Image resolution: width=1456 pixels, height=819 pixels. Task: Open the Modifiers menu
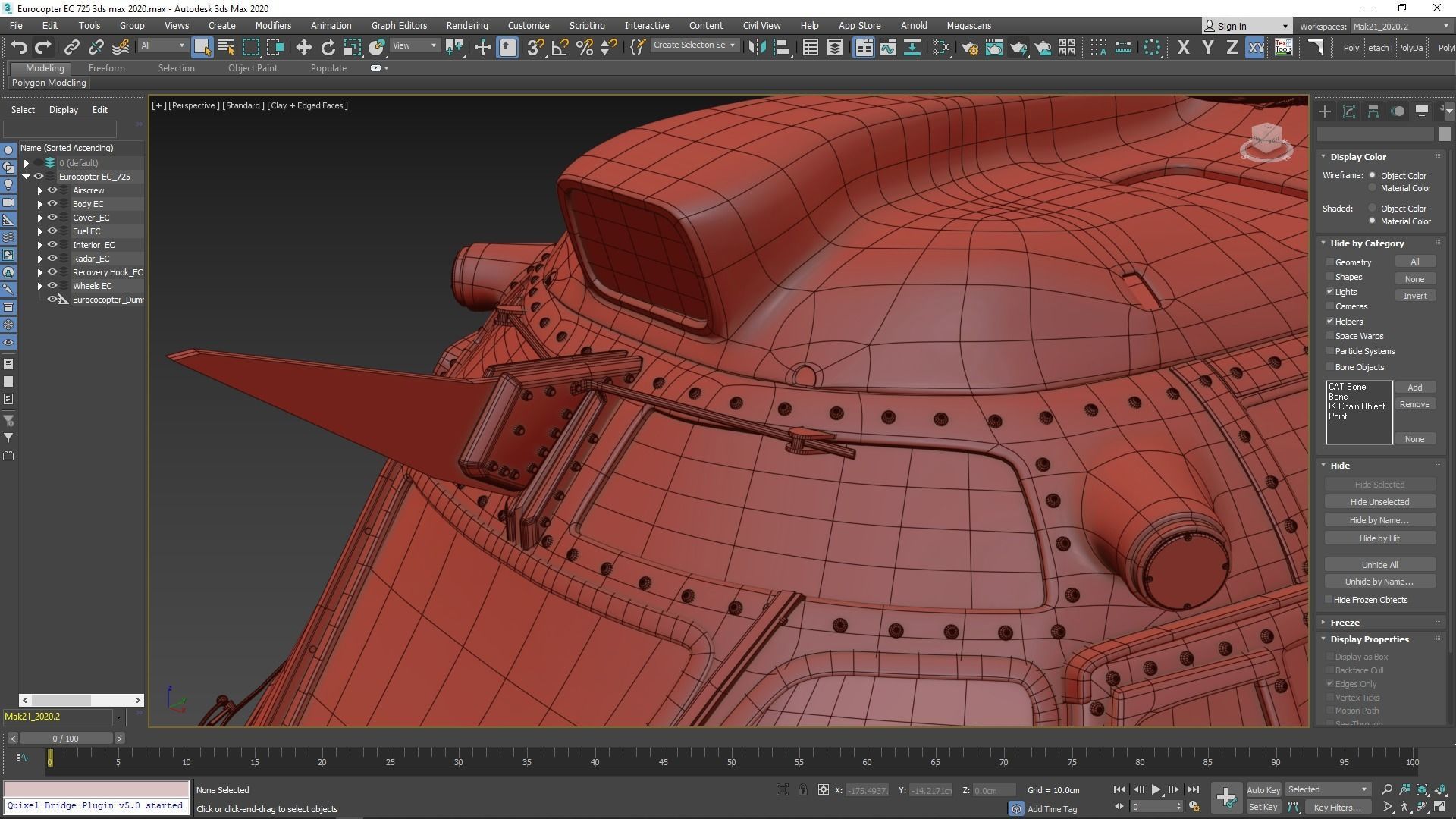click(x=273, y=25)
